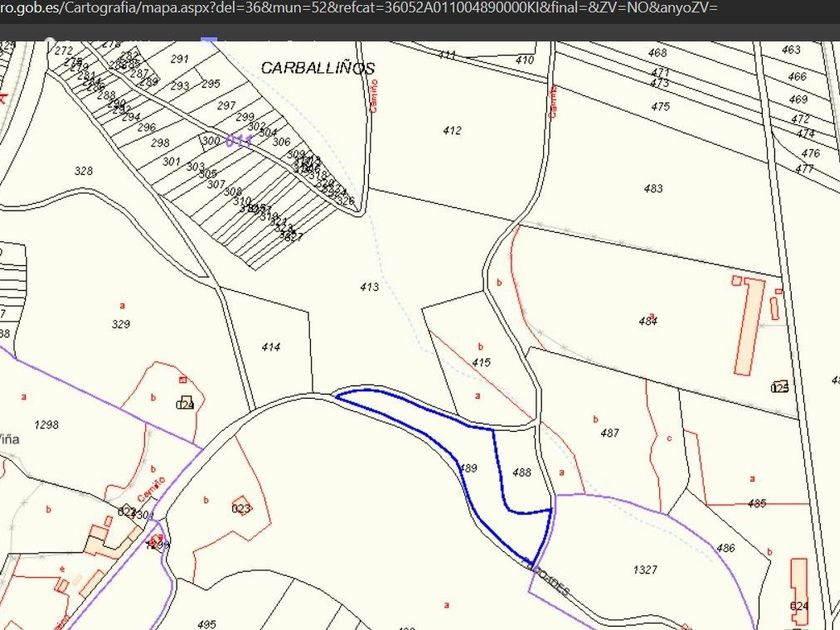Click parcel number 307

(216, 184)
